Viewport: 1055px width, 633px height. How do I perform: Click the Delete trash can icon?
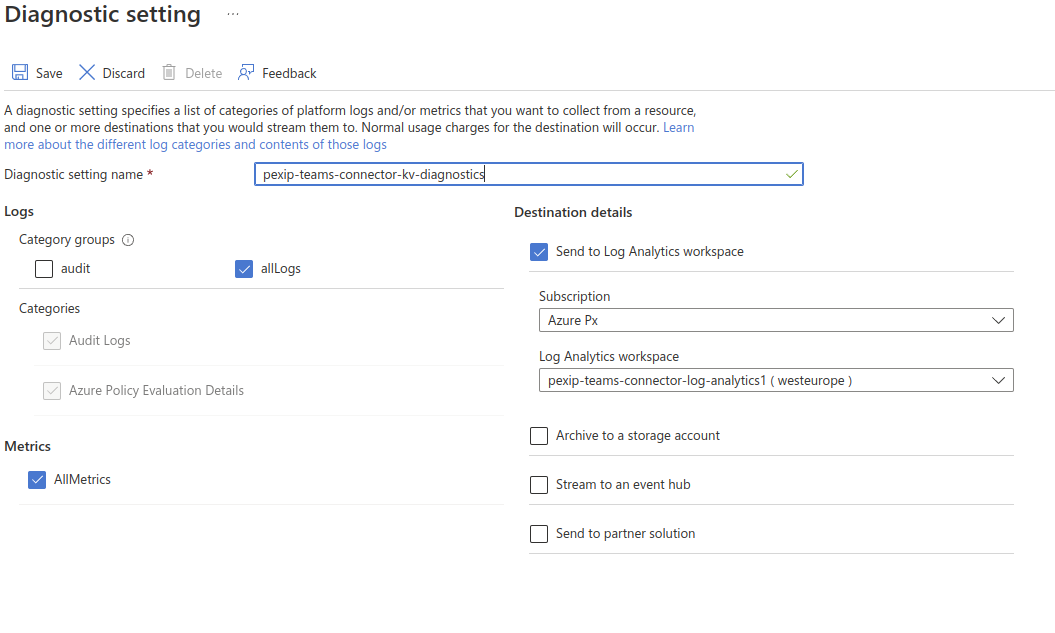pyautogui.click(x=169, y=73)
